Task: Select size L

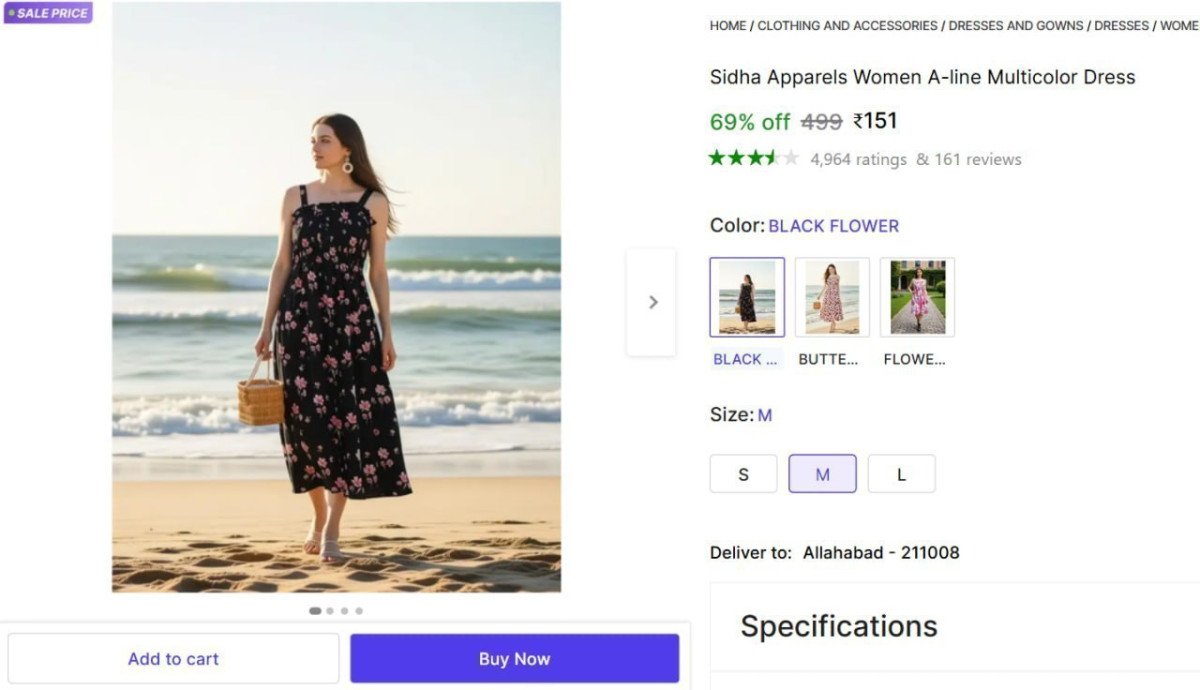Action: point(901,473)
